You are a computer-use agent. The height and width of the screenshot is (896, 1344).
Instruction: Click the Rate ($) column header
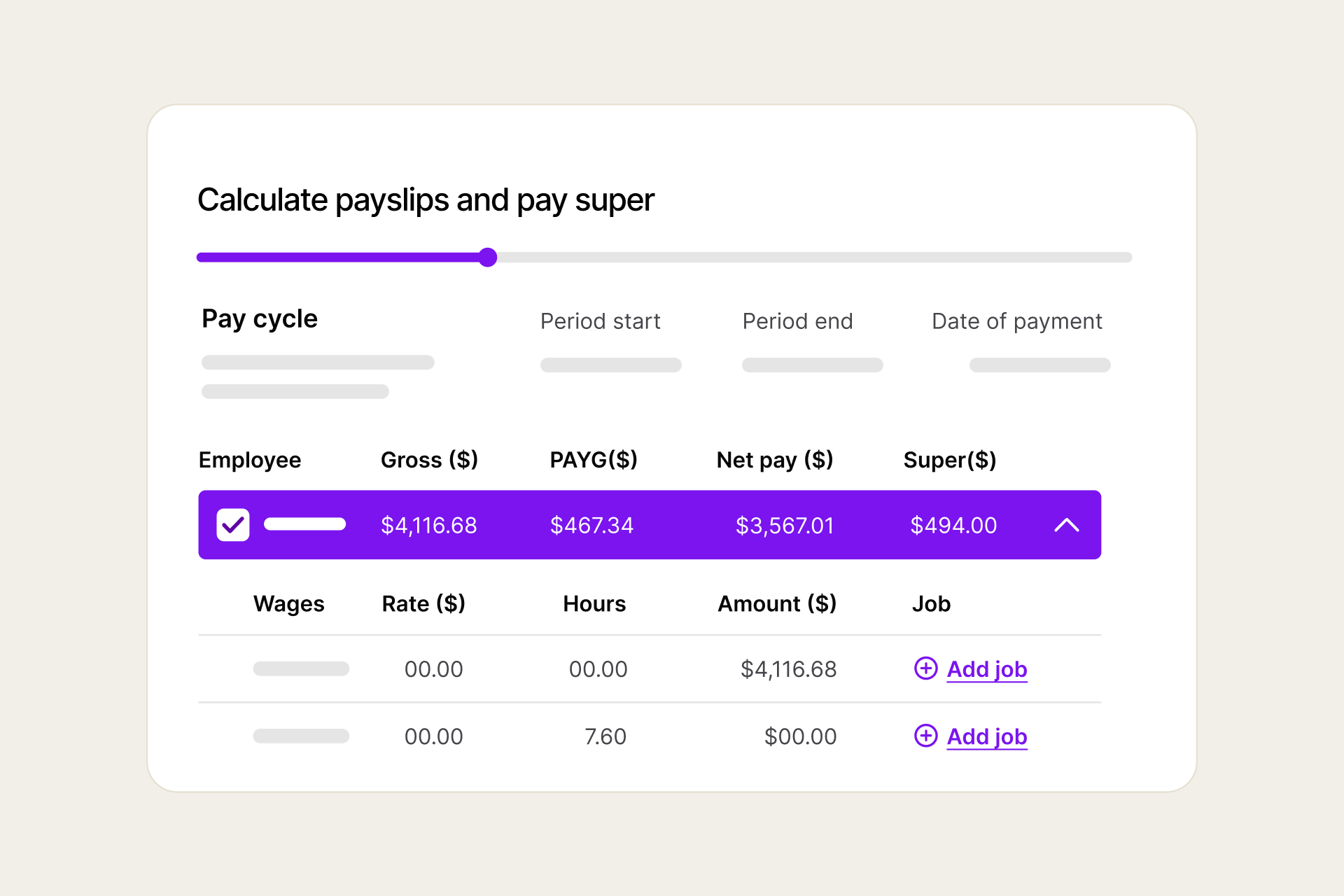coord(423,603)
